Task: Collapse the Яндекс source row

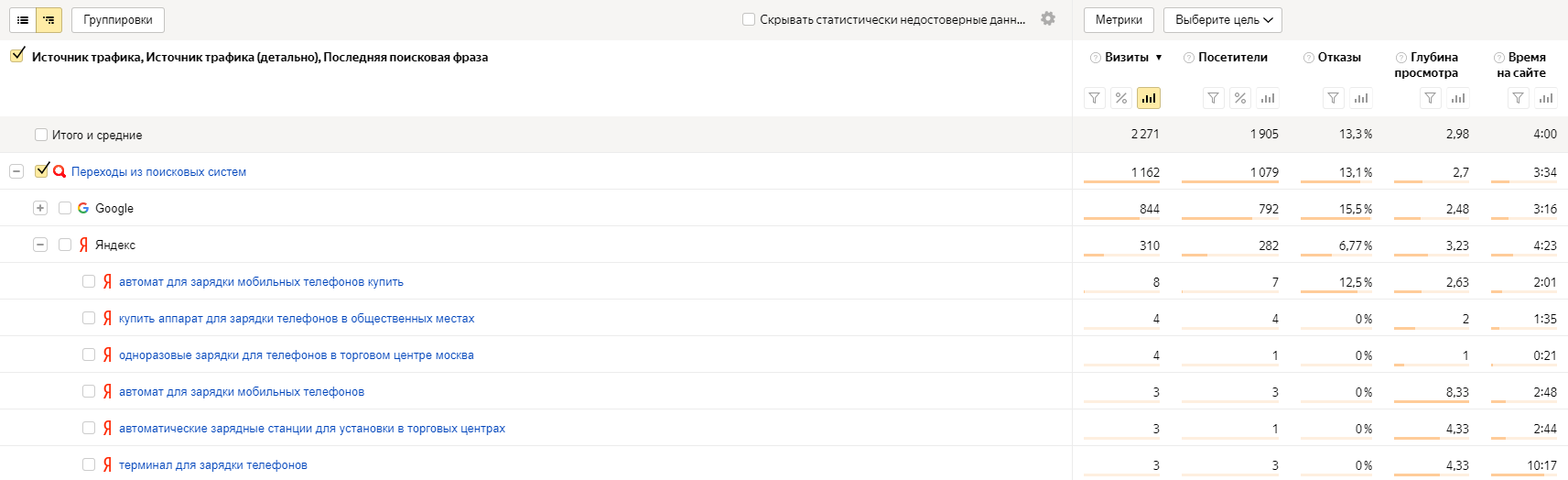Action: (40, 245)
